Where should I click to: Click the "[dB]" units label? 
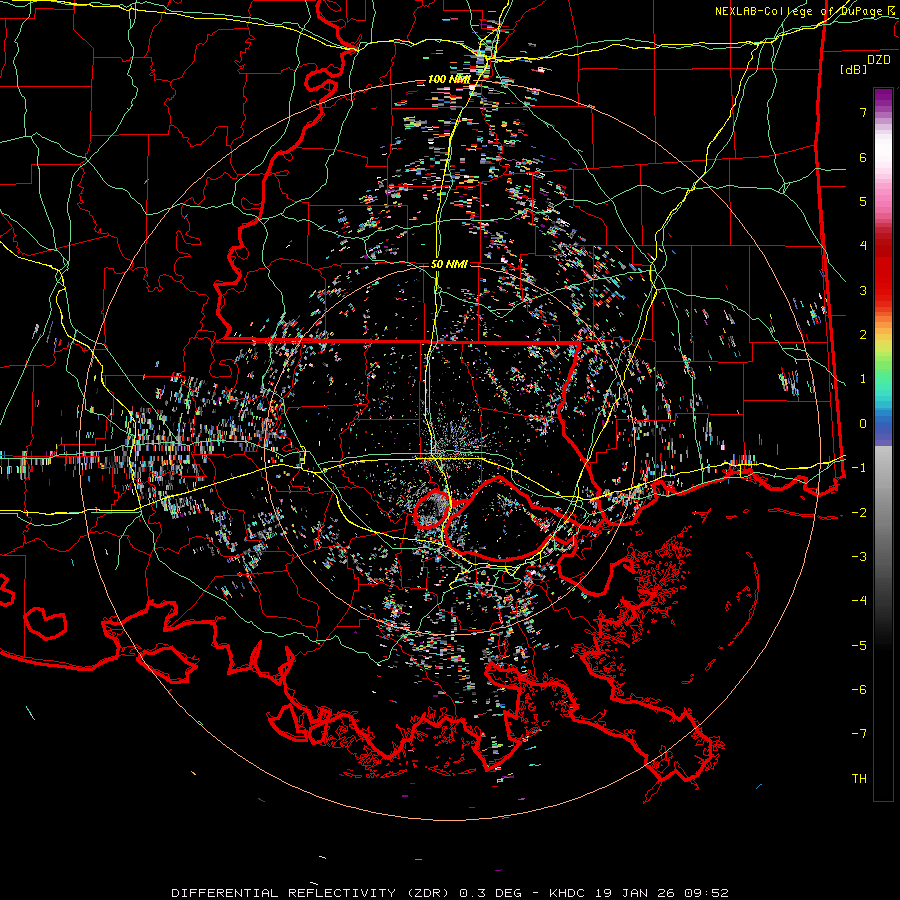coord(854,69)
